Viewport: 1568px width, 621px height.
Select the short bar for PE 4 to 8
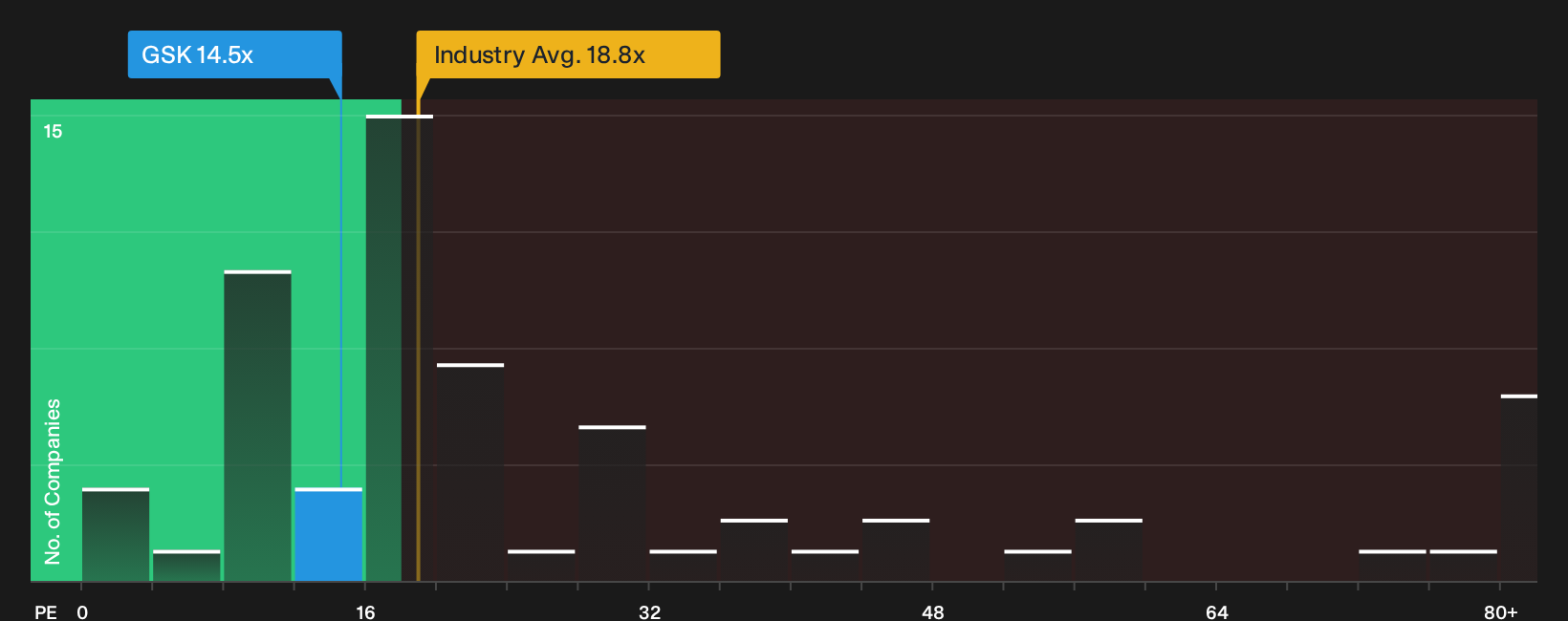pos(186,566)
